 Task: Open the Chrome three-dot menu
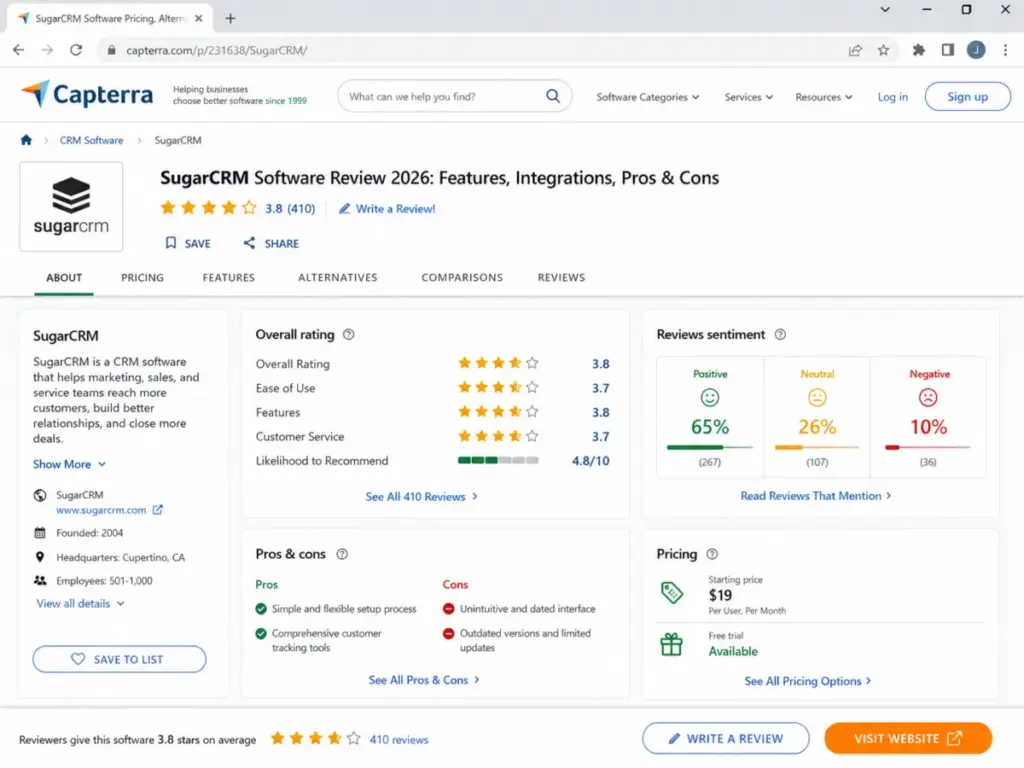tap(1006, 50)
